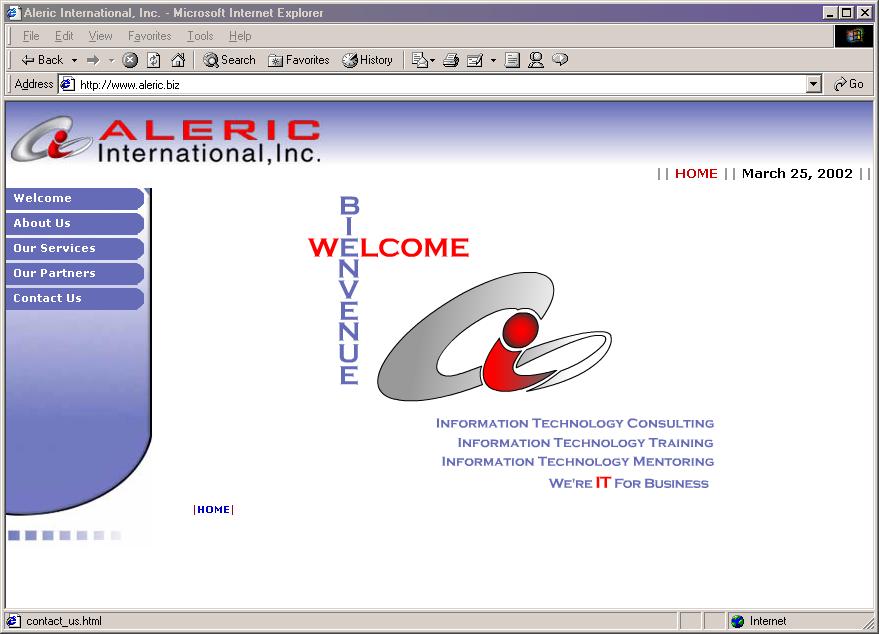
Task: Open the Forward history dropdown arrow
Action: 111,60
